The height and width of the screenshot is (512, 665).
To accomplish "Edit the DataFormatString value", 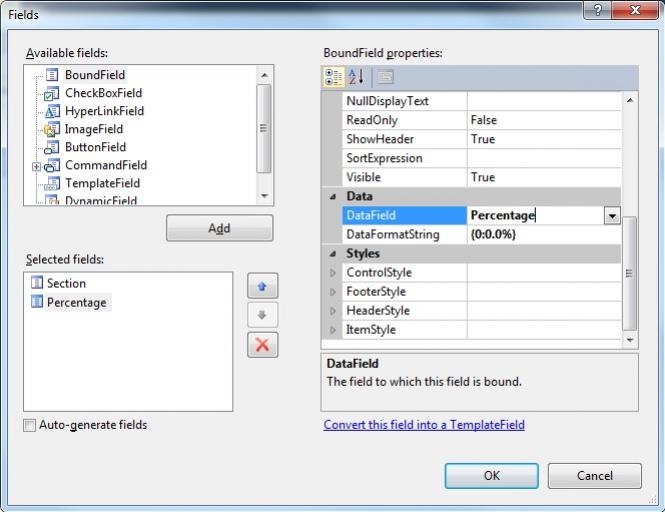I will pos(544,235).
